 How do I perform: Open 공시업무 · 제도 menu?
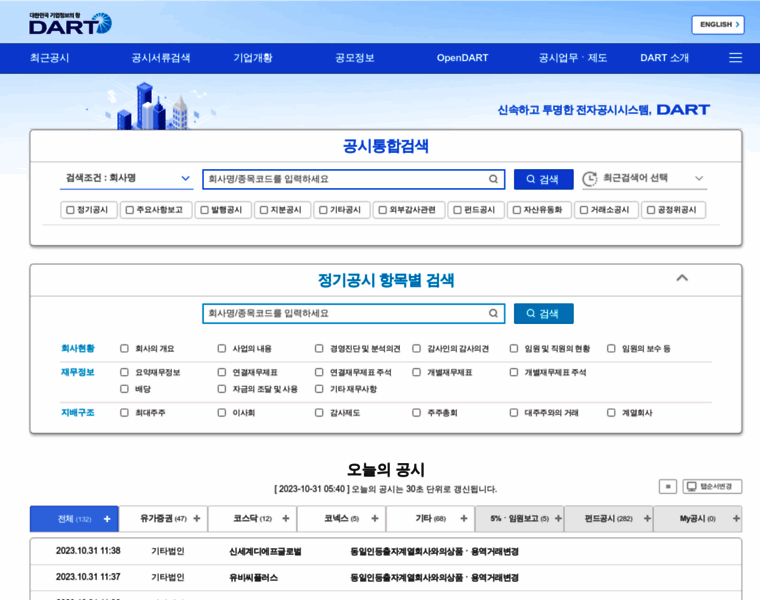click(572, 58)
